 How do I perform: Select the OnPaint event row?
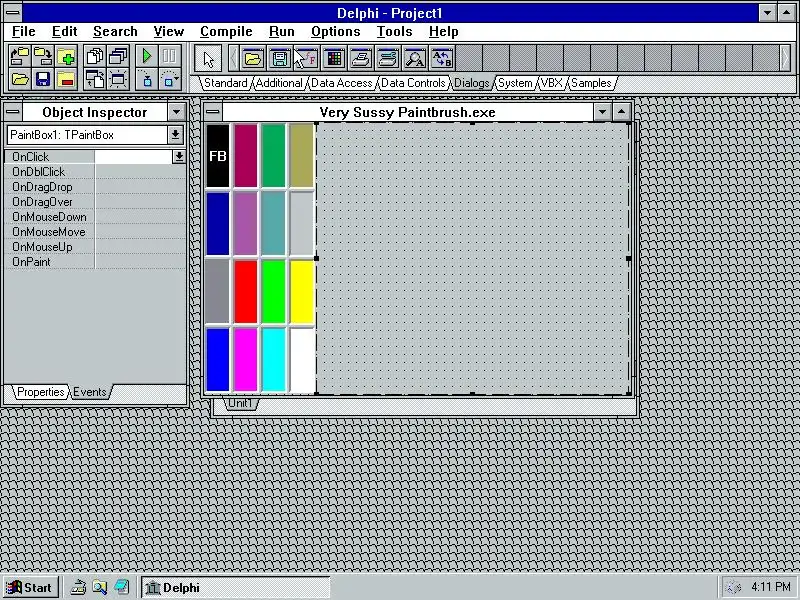click(x=95, y=262)
